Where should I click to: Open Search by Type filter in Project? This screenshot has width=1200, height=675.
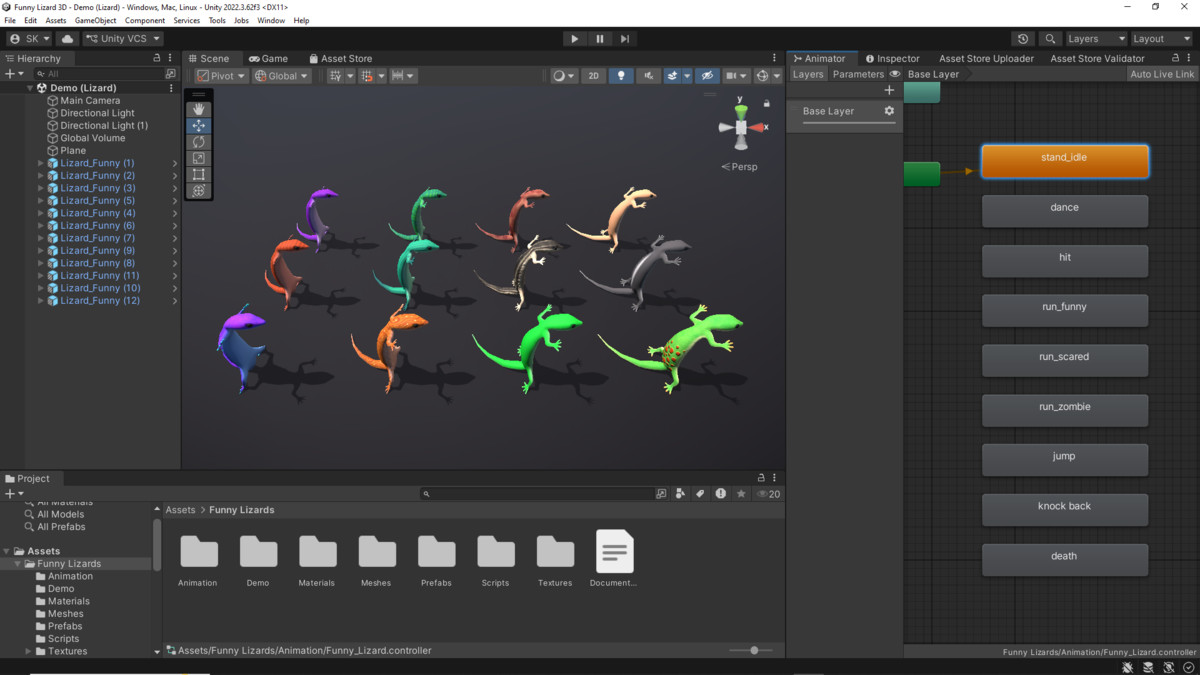point(680,493)
